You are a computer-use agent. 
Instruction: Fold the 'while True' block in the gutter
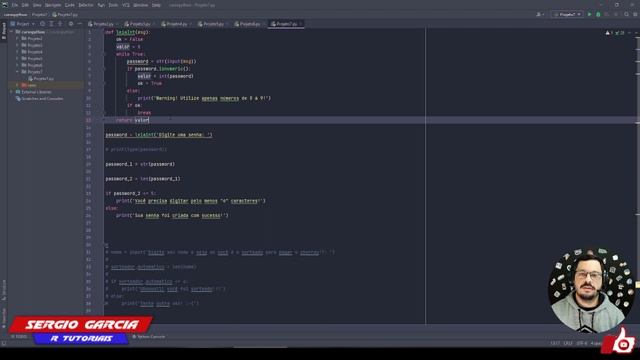pyautogui.click(x=104, y=54)
